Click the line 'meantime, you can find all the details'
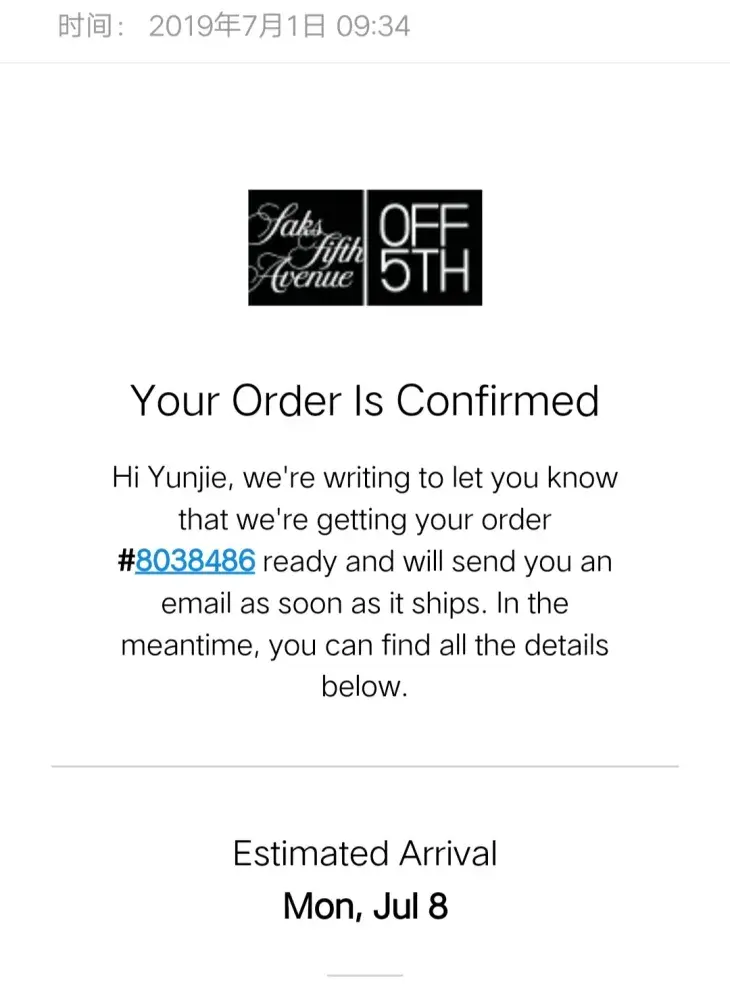Screen dimensions: 730x1000 tap(365, 645)
